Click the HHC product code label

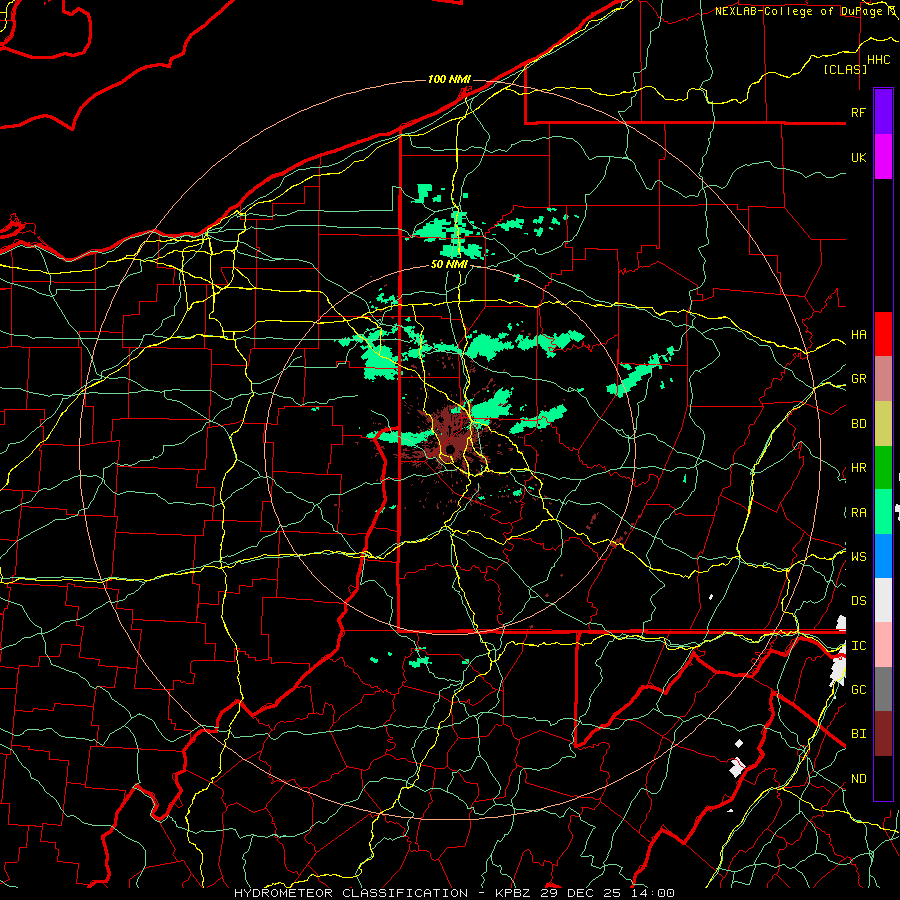(x=879, y=60)
